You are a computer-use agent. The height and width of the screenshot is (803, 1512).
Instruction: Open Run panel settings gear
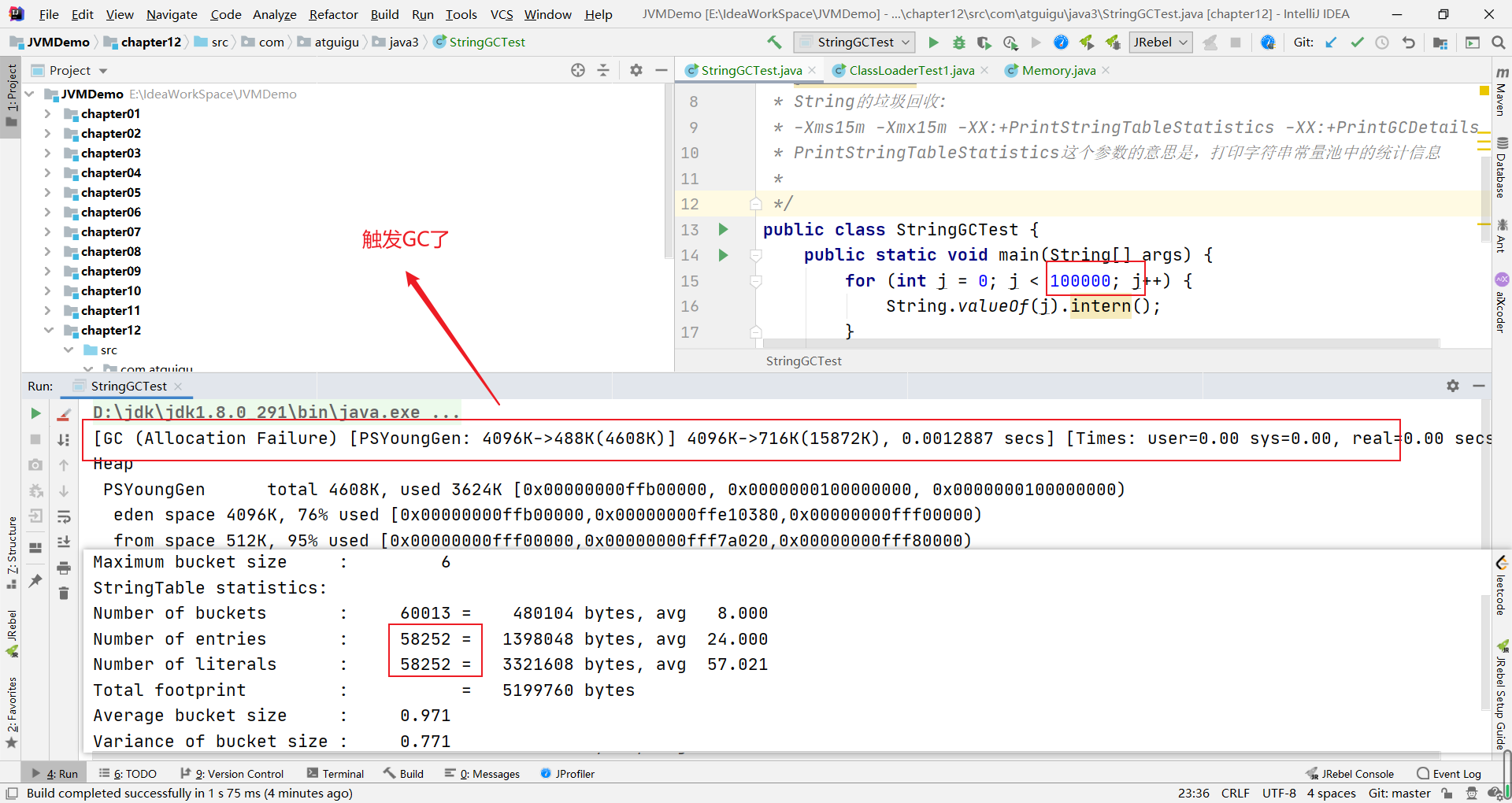point(1453,386)
